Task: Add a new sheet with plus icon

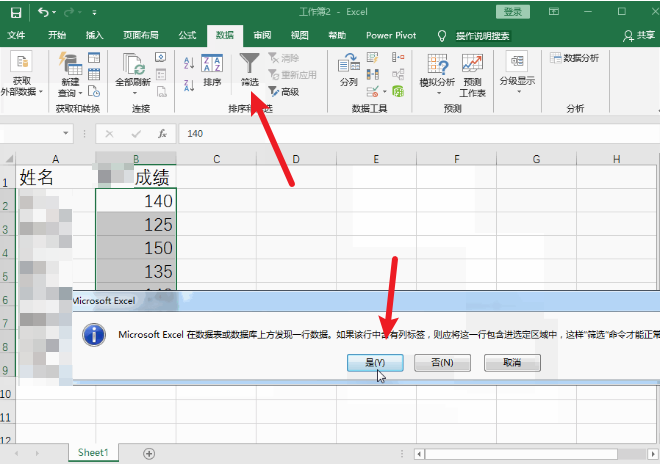Action: pos(149,454)
